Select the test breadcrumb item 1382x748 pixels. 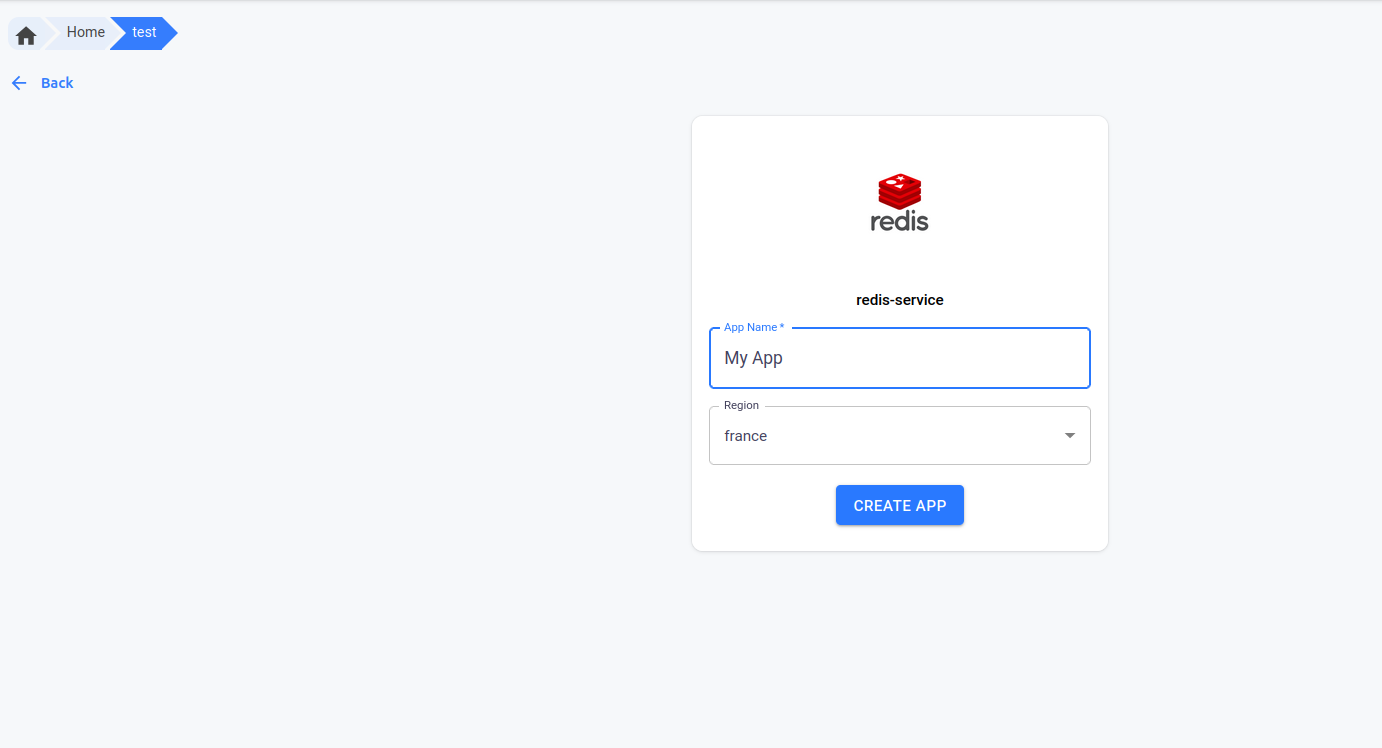click(144, 33)
